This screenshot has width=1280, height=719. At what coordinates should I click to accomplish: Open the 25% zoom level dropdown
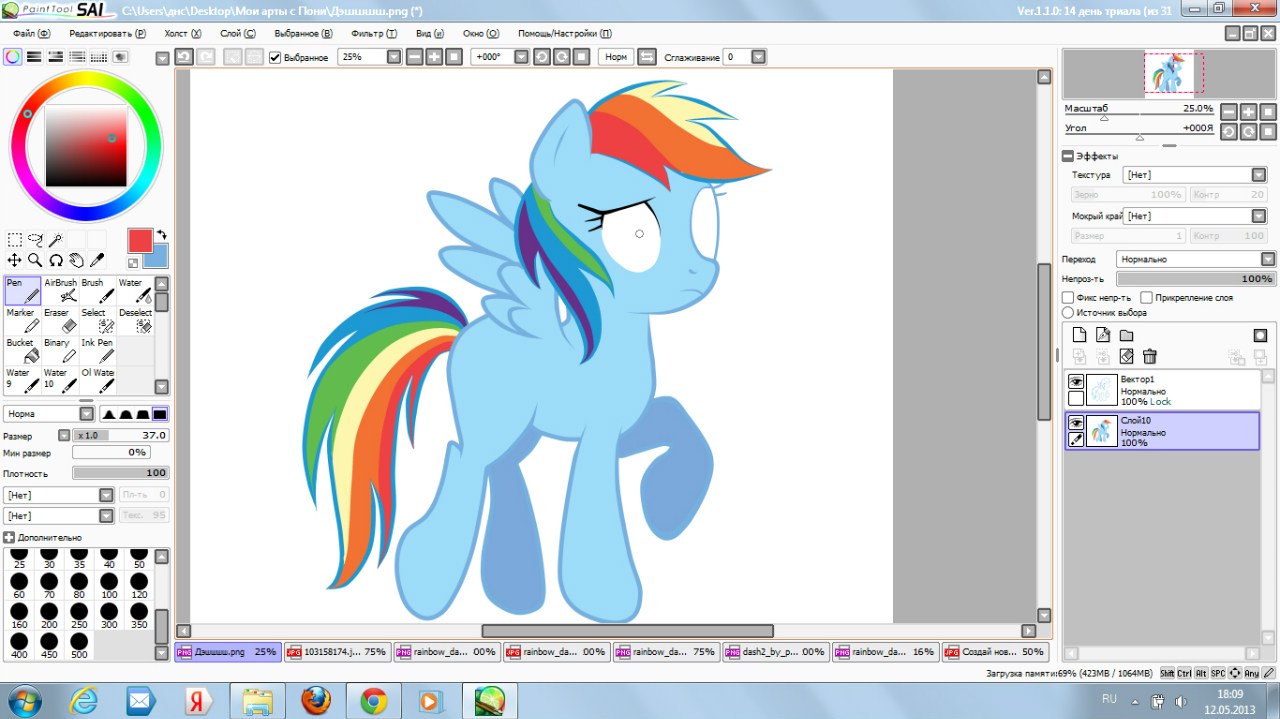pyautogui.click(x=394, y=57)
